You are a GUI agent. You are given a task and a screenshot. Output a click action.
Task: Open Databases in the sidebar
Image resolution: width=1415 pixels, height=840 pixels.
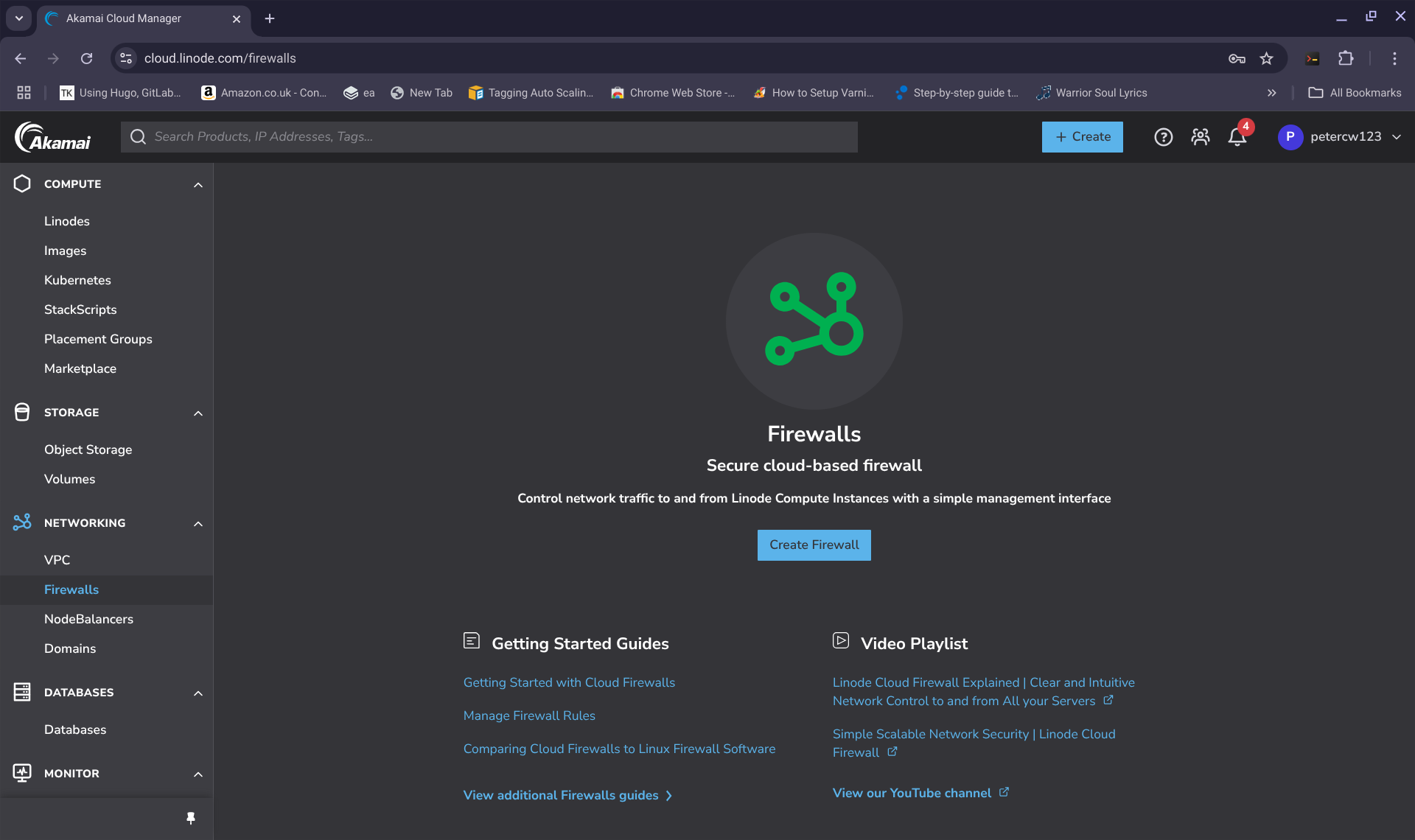(75, 729)
